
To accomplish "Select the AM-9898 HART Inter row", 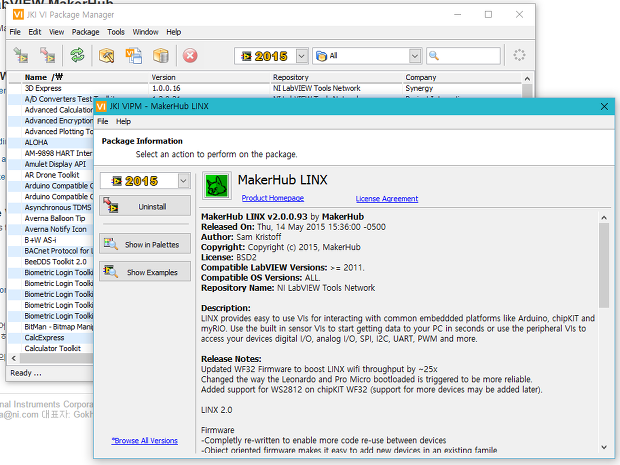I will pyautogui.click(x=51, y=153).
